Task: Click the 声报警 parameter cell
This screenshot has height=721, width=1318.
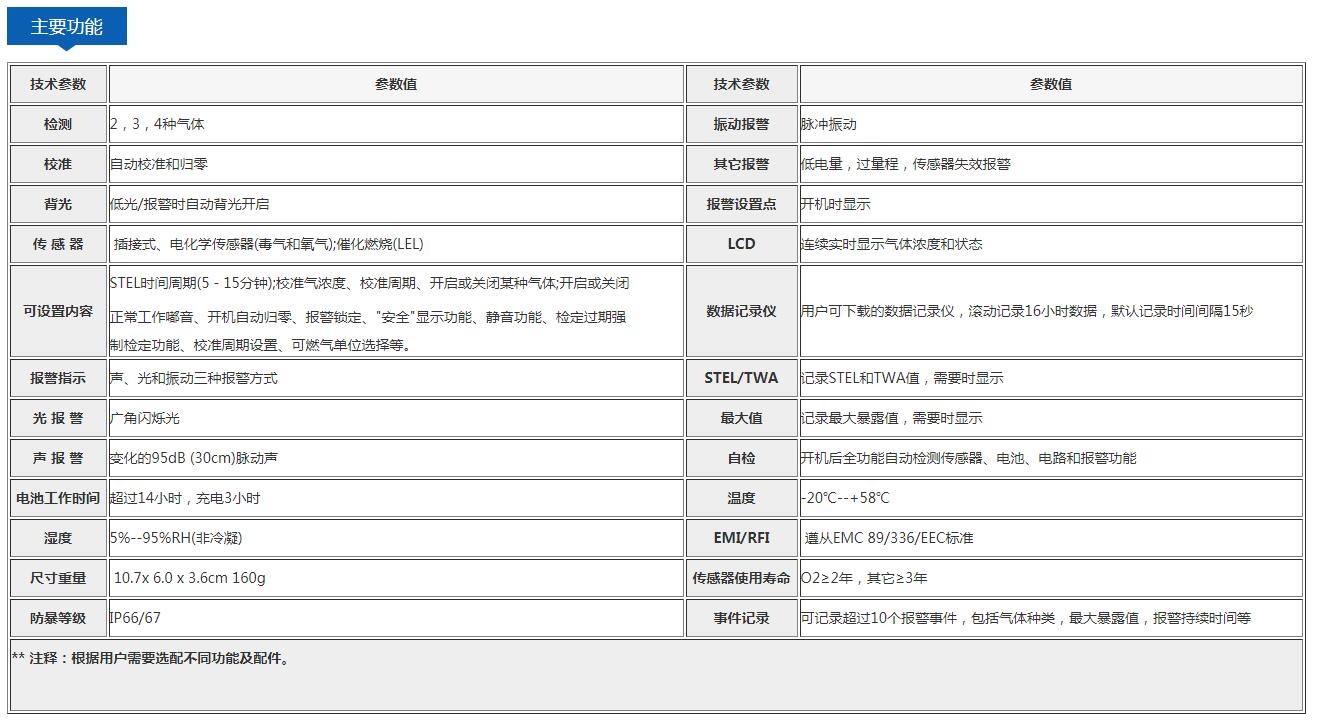Action: pos(56,457)
